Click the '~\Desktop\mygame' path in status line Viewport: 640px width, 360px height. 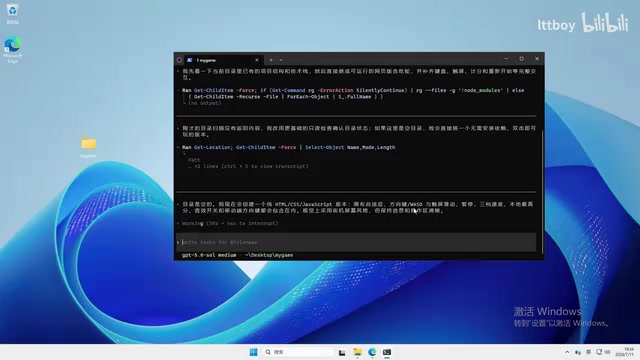tap(269, 255)
